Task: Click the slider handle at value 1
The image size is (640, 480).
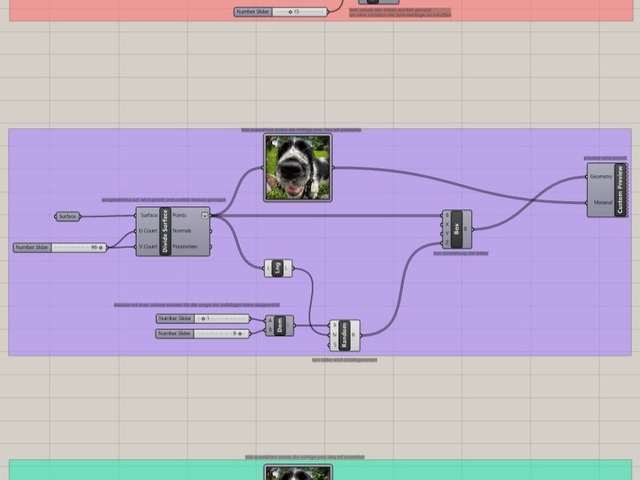Action: [203, 318]
